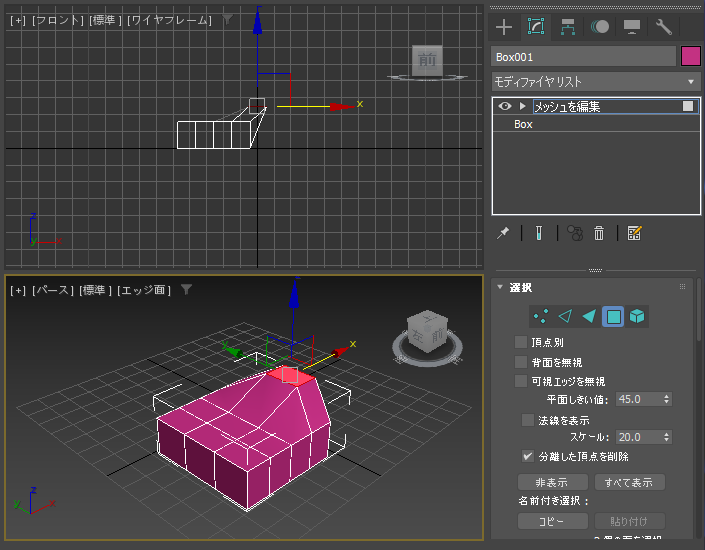Enable the 頂点別 checkbox
The image size is (705, 550).
pyautogui.click(x=521, y=342)
